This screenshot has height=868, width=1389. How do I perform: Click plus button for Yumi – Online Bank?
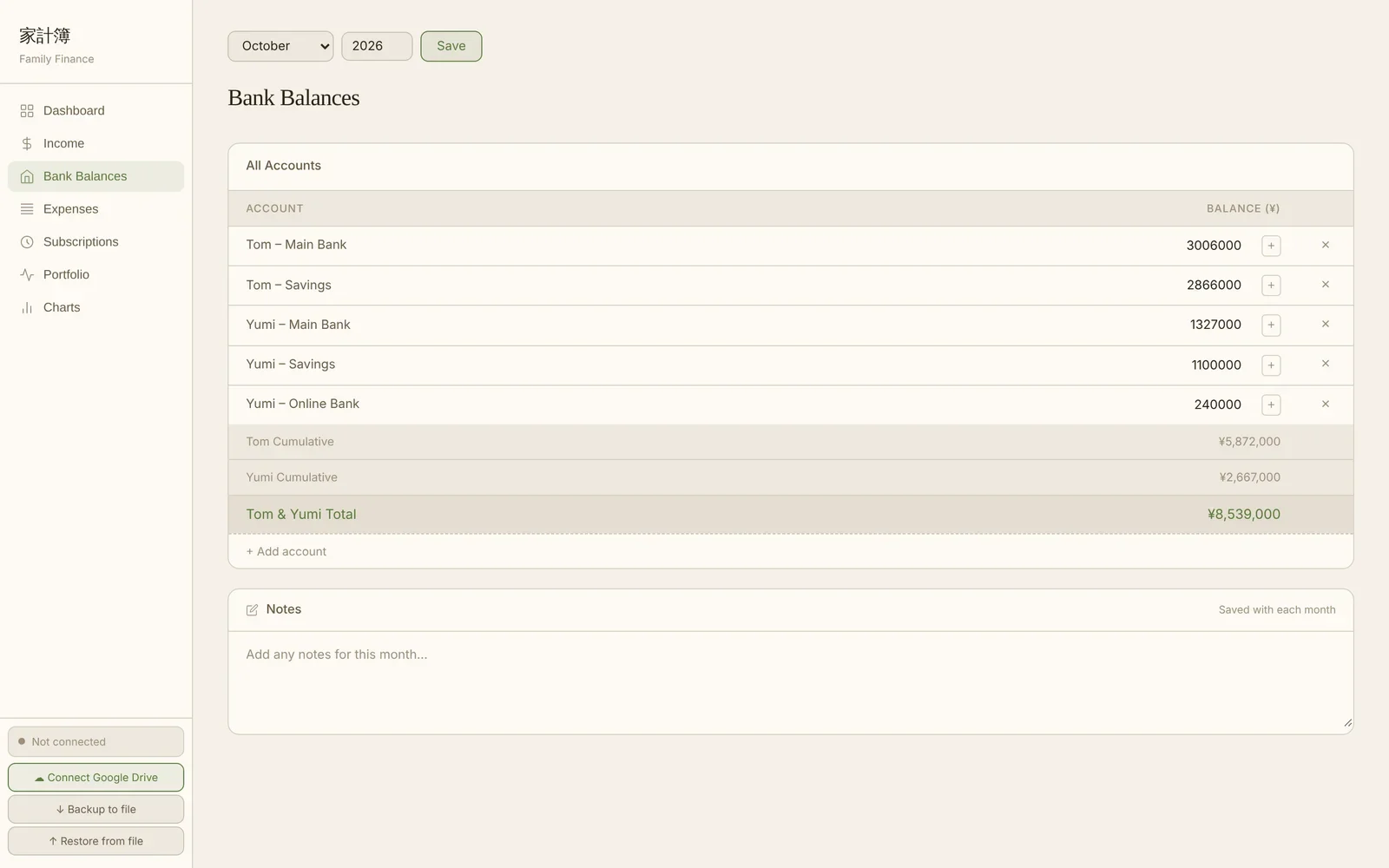[1271, 405]
